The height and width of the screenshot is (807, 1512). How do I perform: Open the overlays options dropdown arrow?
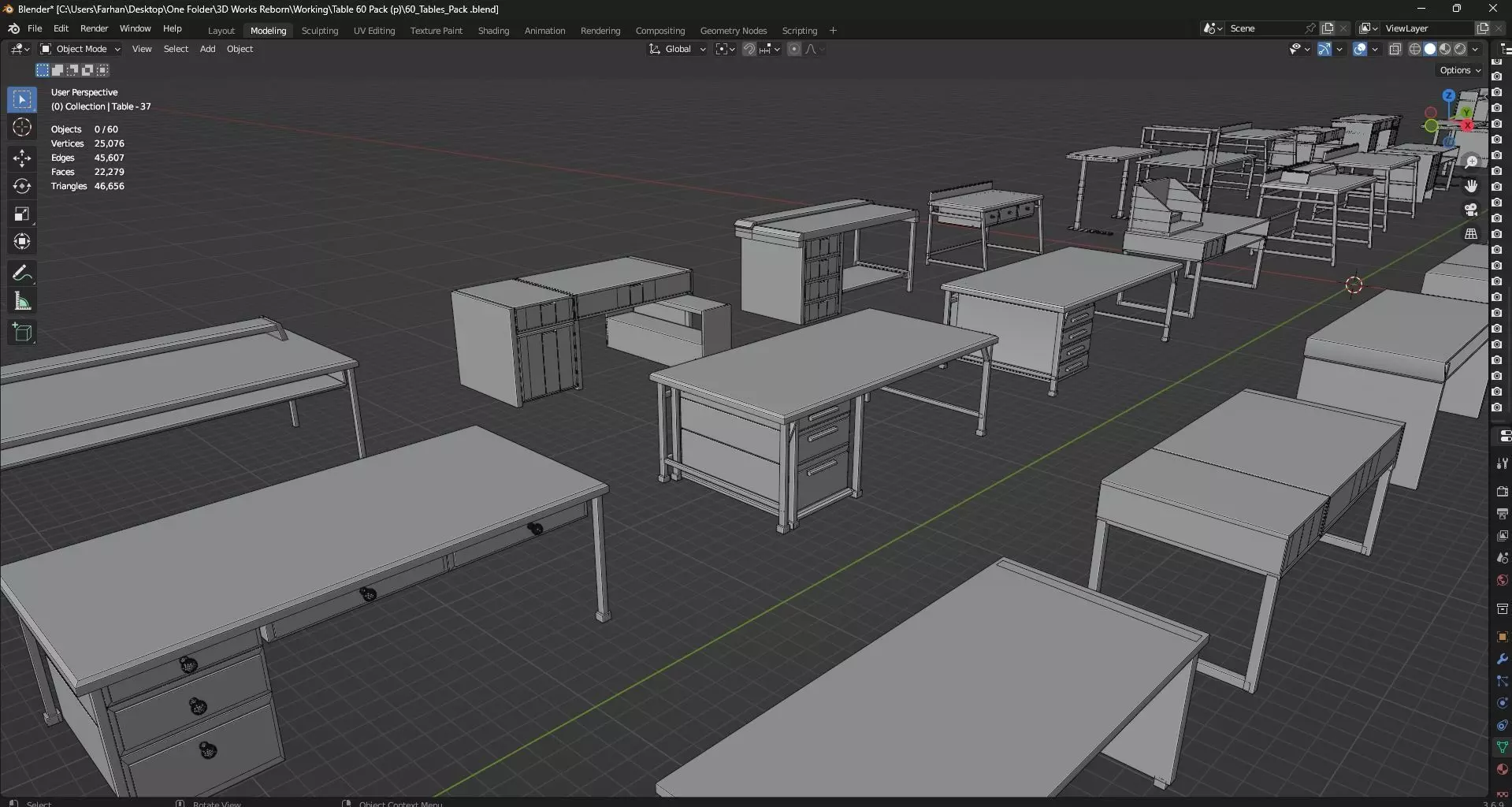1375,49
